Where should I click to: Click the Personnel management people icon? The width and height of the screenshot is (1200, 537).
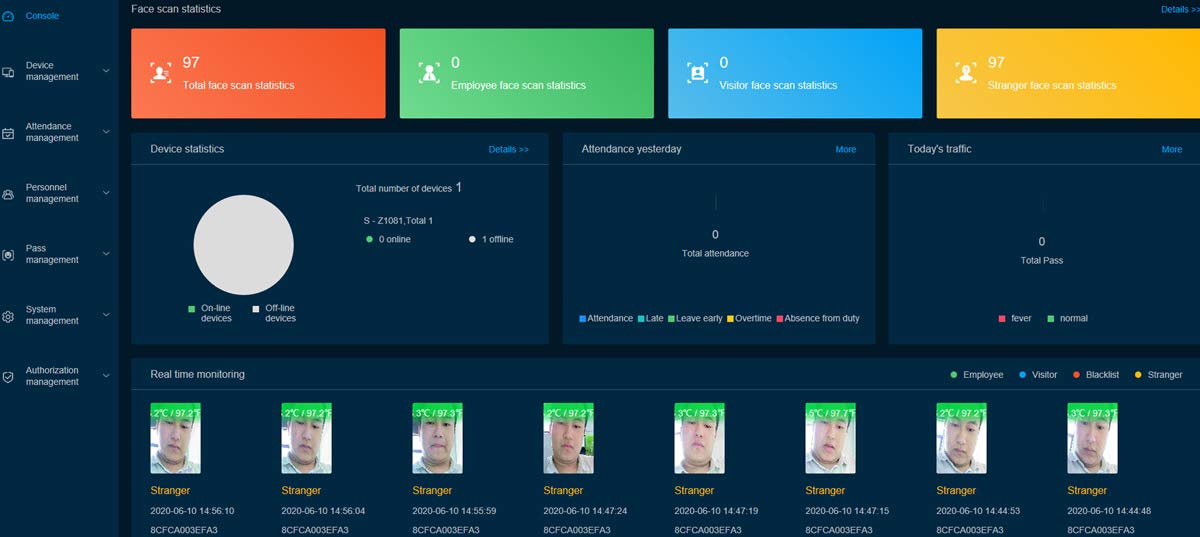(8, 194)
